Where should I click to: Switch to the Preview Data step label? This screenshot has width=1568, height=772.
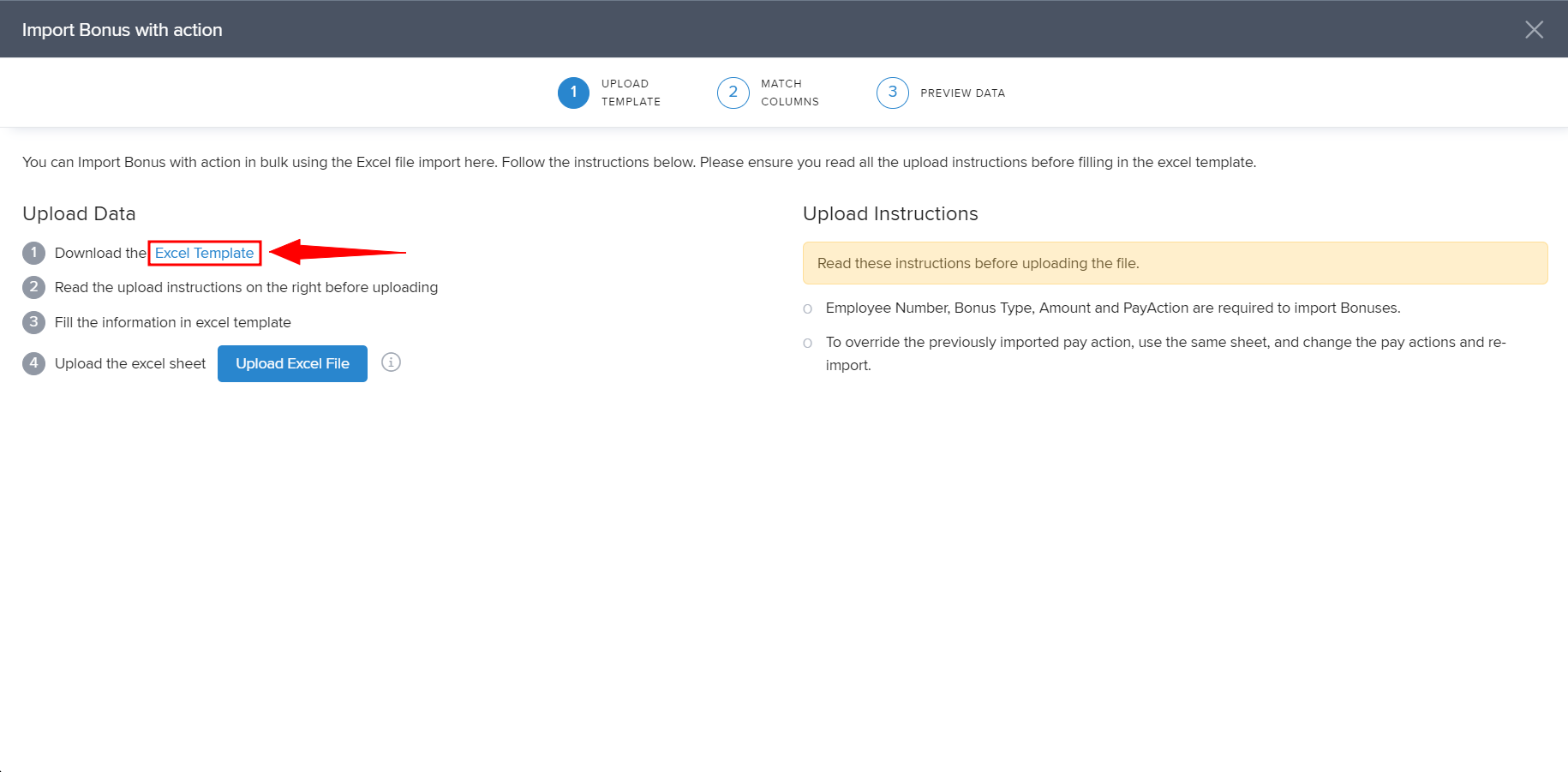click(x=962, y=93)
